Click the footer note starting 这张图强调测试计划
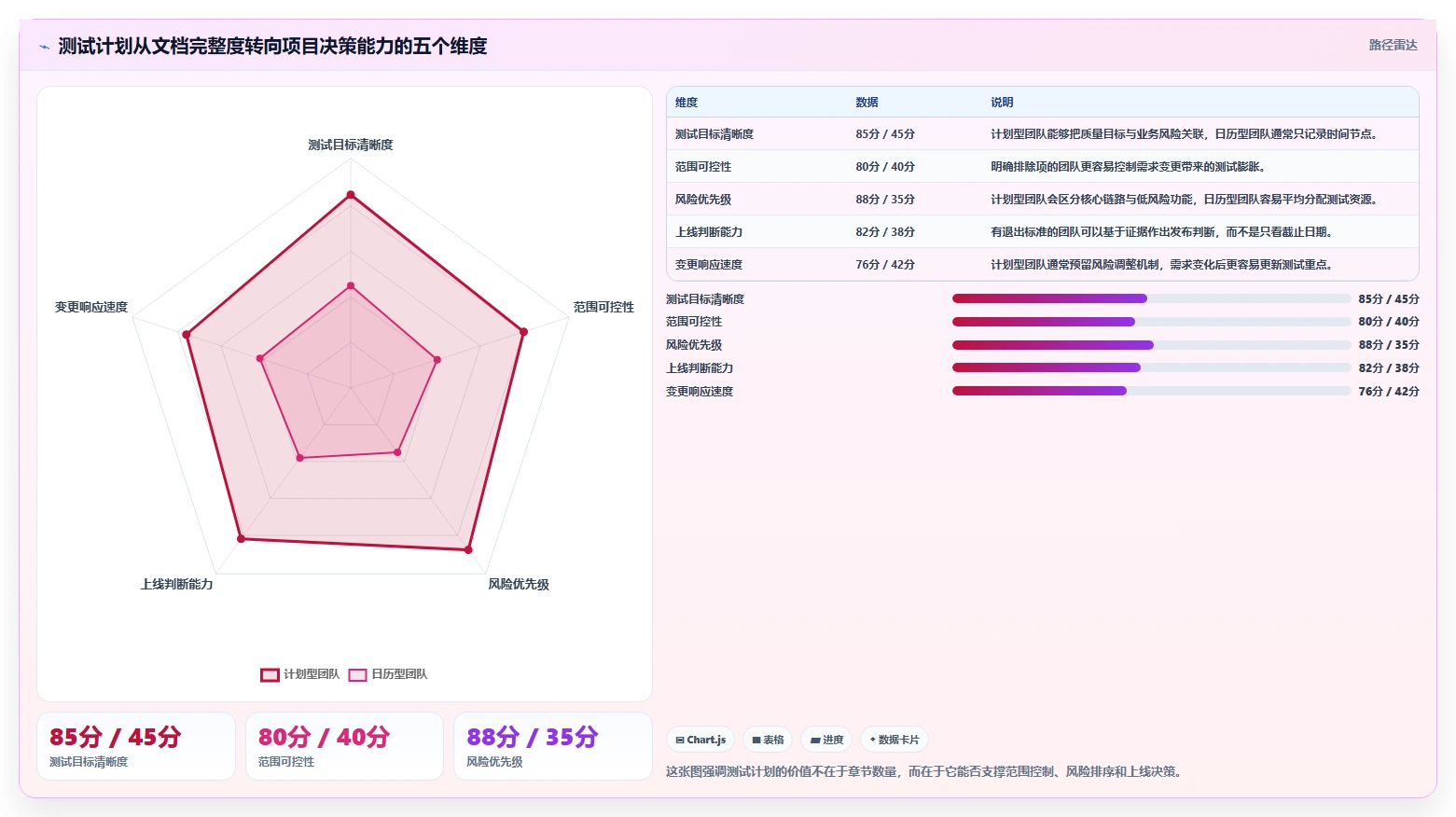Viewport: 1456px width, 817px height. (x=925, y=771)
